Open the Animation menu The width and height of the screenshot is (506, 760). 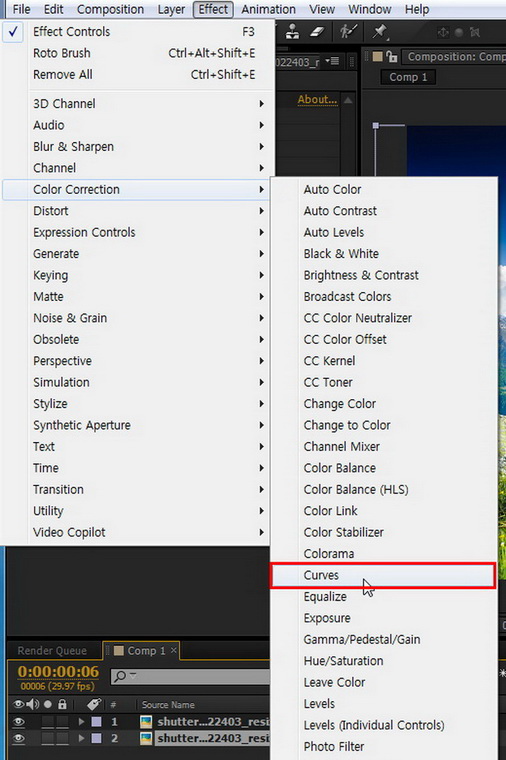click(268, 9)
